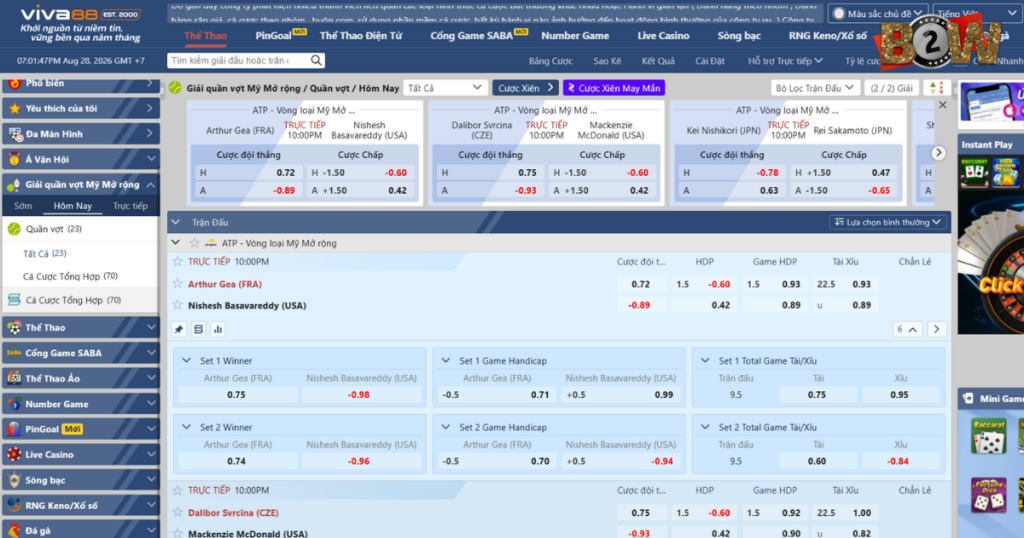The width and height of the screenshot is (1024, 538).
Task: Expand Á Vận Hội sidebar section
Action: (81, 159)
